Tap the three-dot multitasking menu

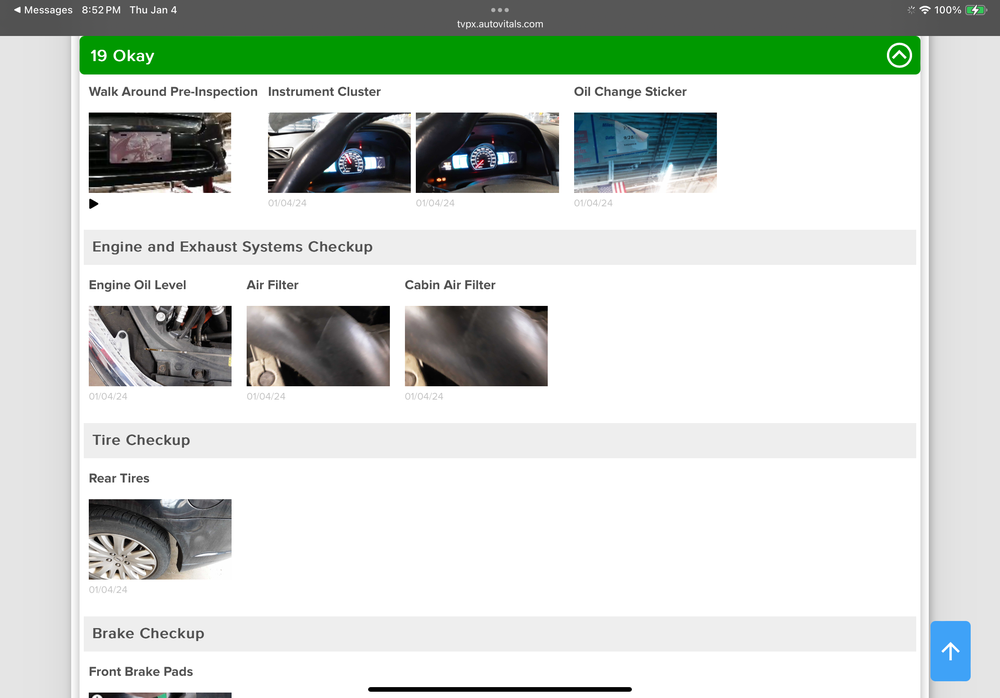(500, 10)
